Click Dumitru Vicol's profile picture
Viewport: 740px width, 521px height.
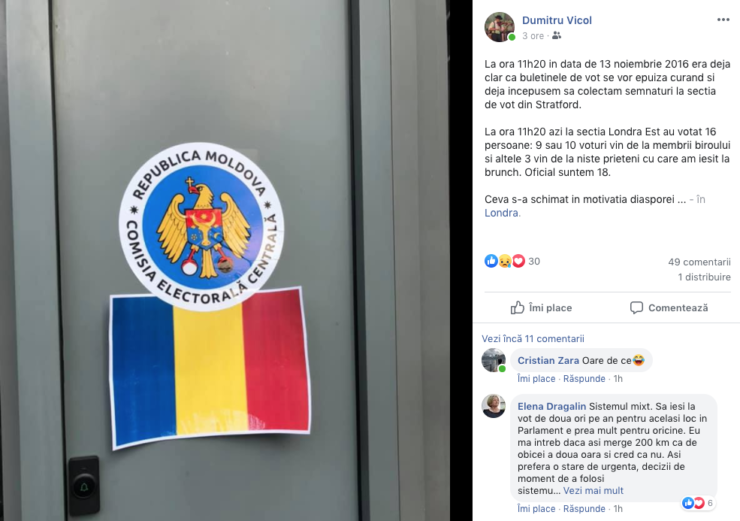tap(499, 27)
